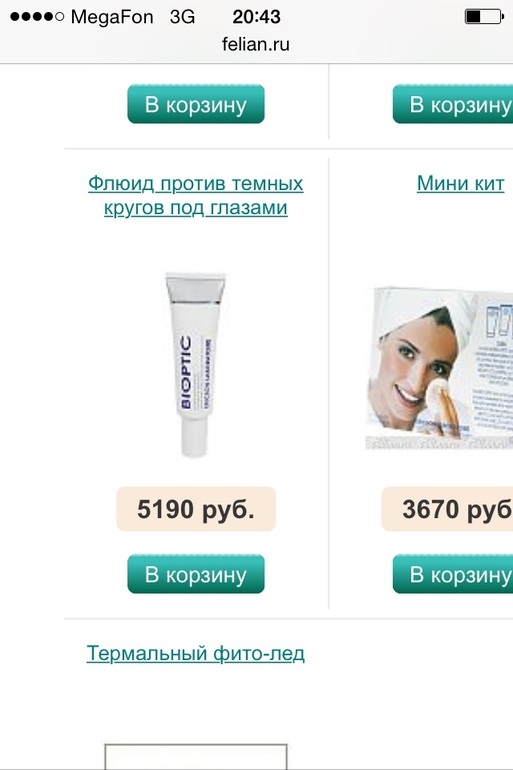This screenshot has width=513, height=770.
Task: Tap the battery icon in status bar
Action: pyautogui.click(x=484, y=17)
